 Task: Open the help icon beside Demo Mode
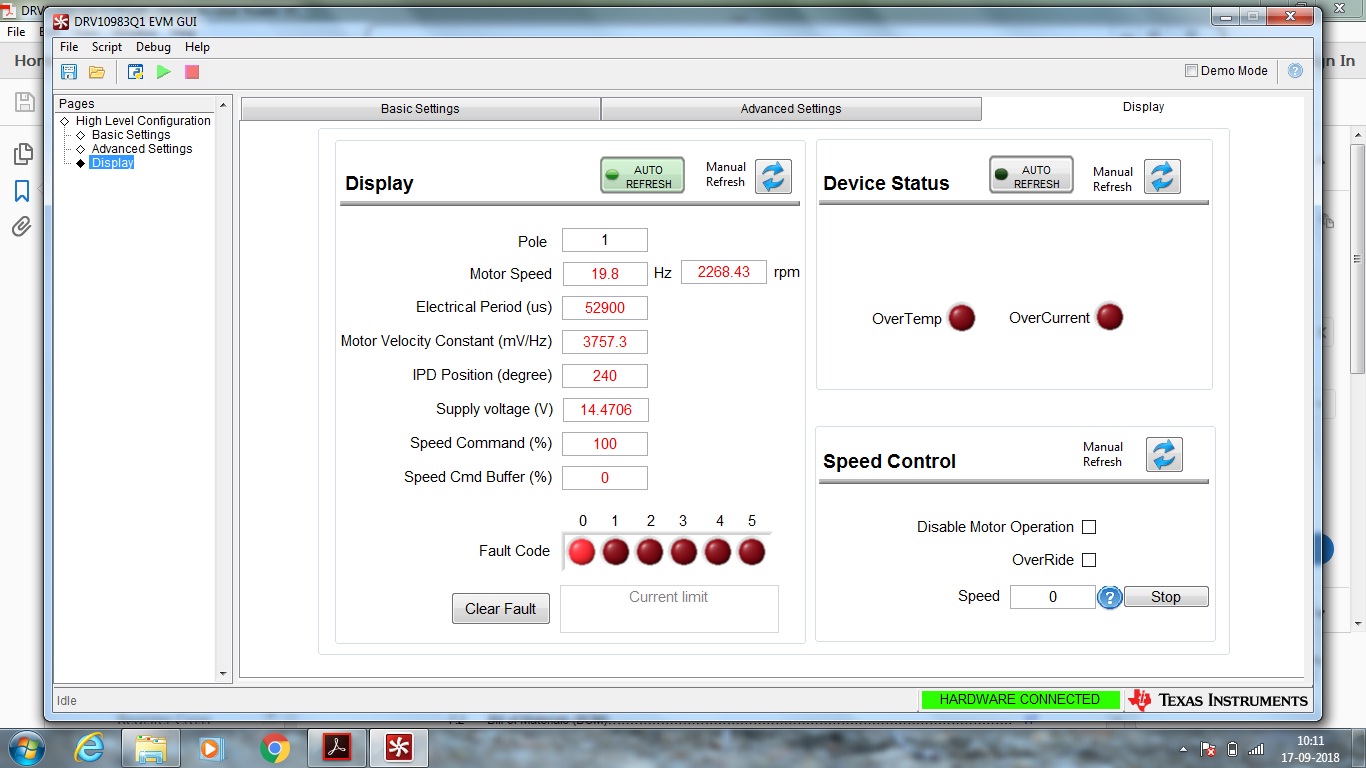pos(1295,71)
